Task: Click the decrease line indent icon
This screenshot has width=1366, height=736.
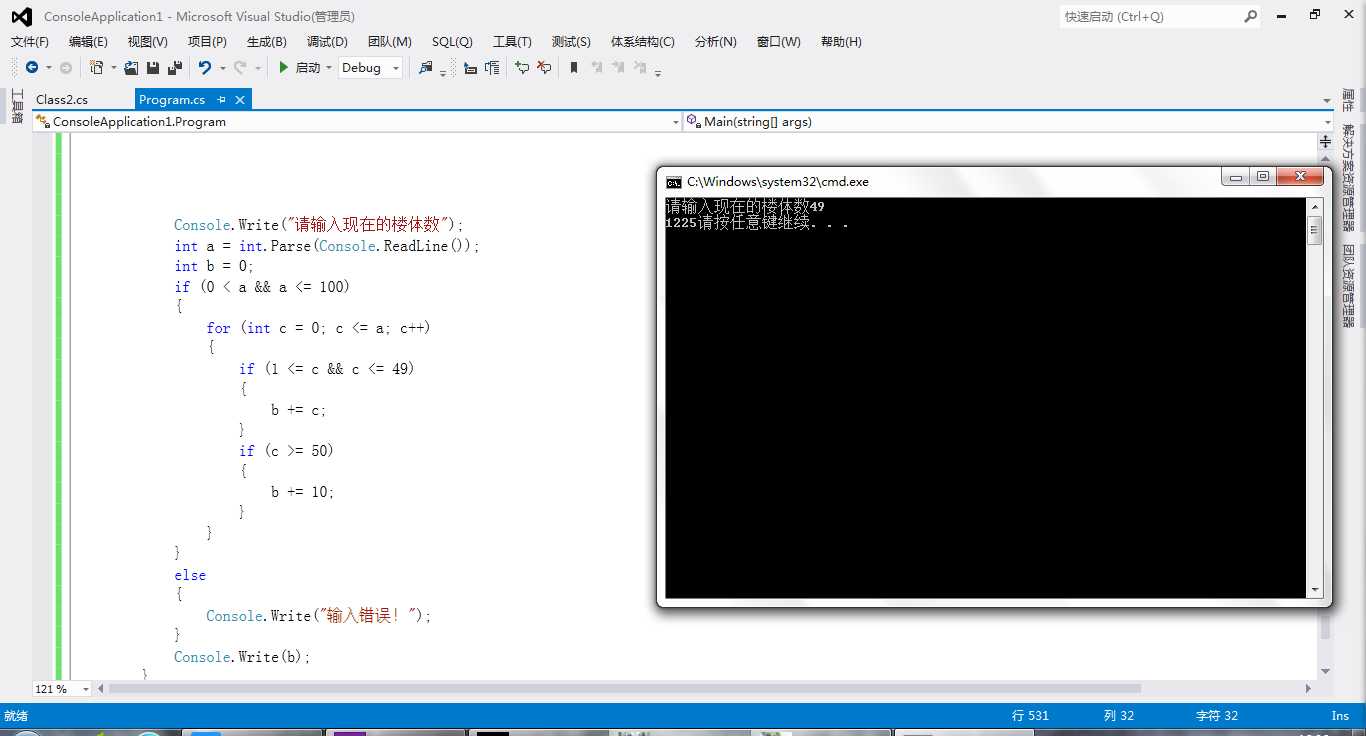Action: tap(470, 67)
